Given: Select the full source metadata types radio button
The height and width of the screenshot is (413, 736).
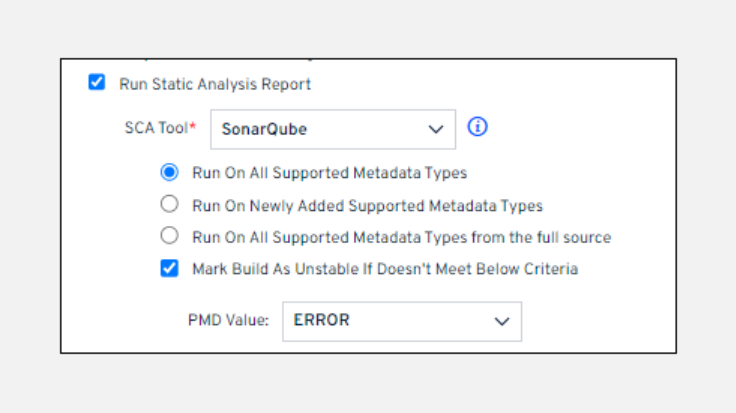Looking at the screenshot, I should point(170,236).
